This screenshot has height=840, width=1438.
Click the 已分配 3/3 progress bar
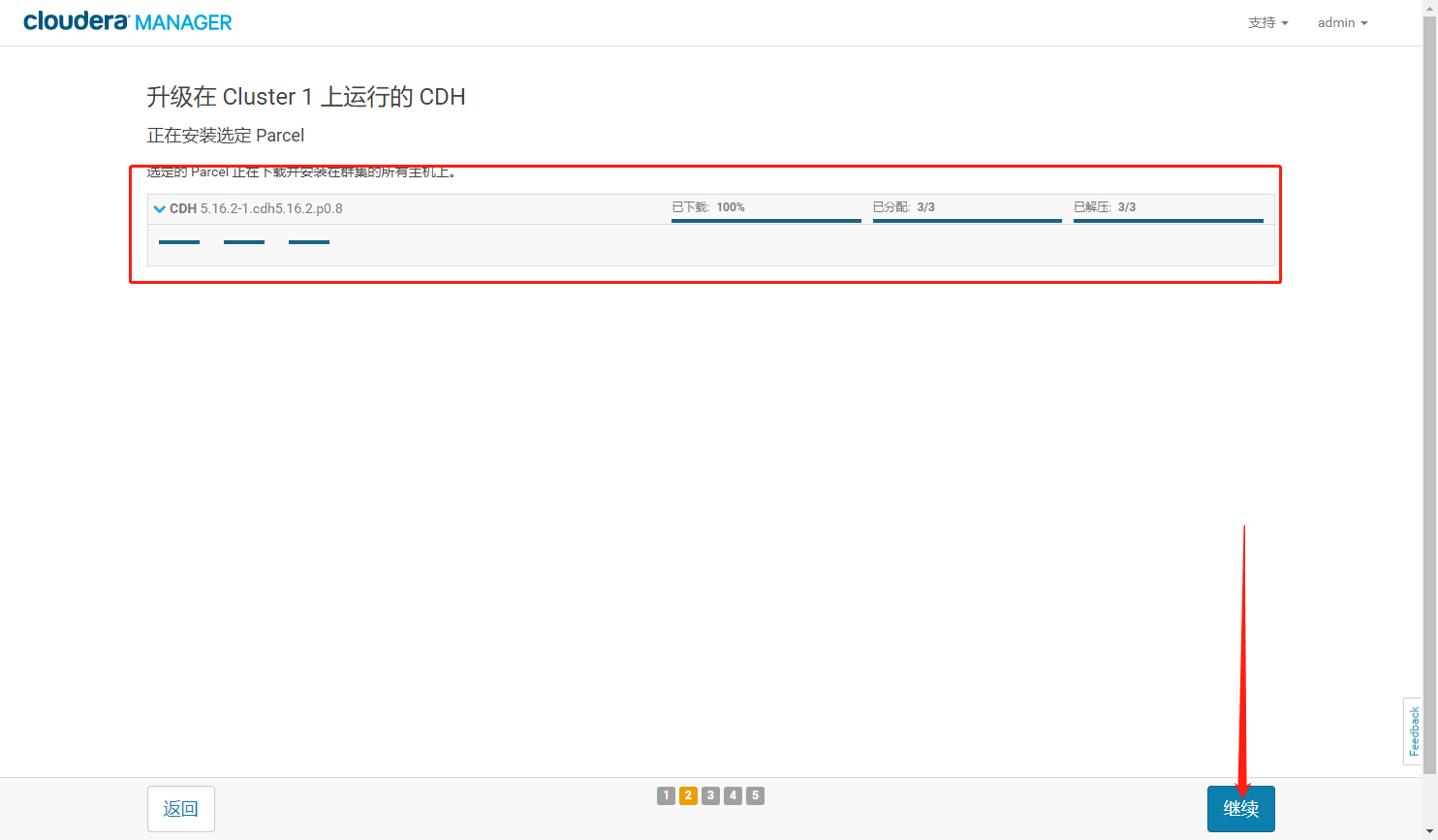(x=967, y=220)
